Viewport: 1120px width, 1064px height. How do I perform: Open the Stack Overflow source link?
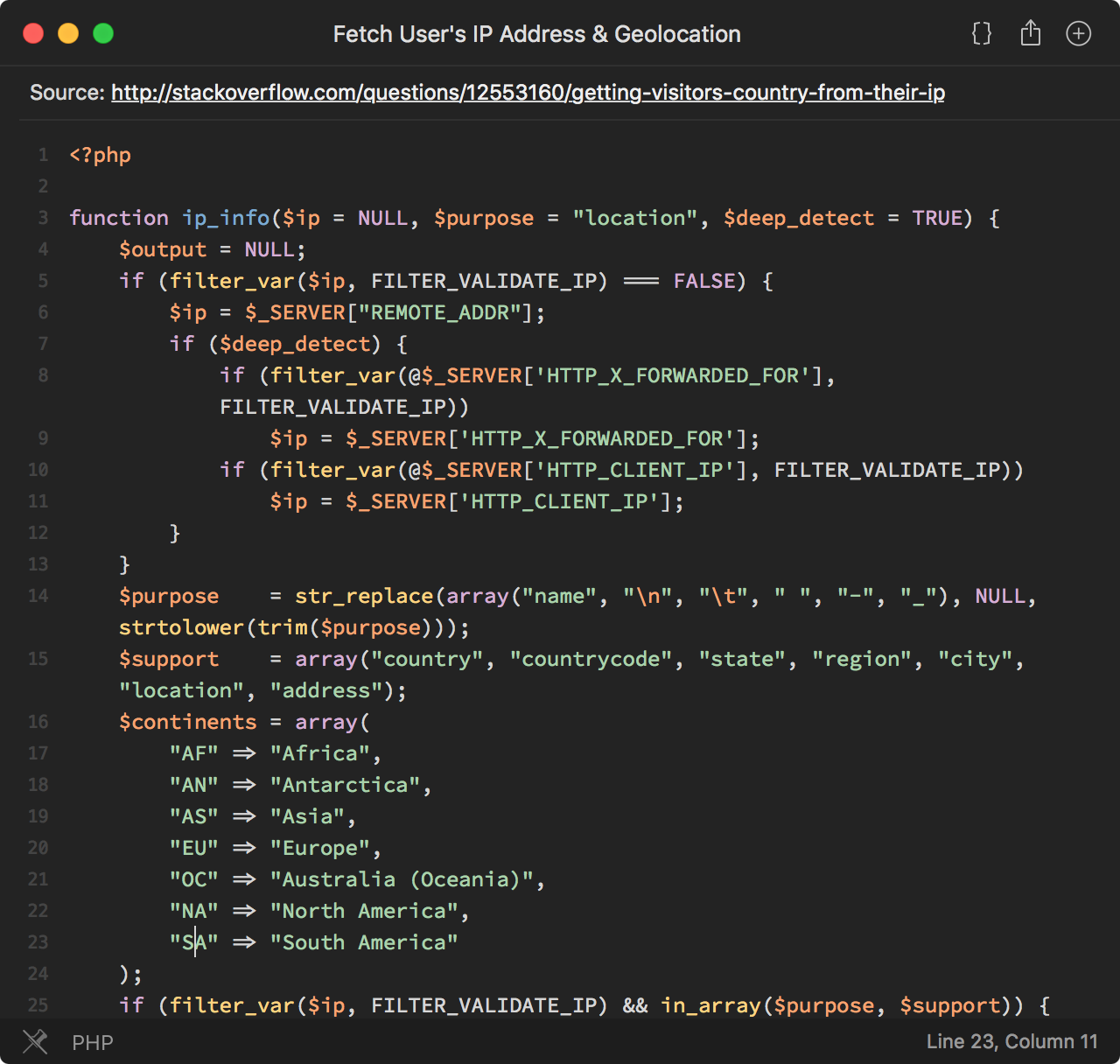pos(528,93)
